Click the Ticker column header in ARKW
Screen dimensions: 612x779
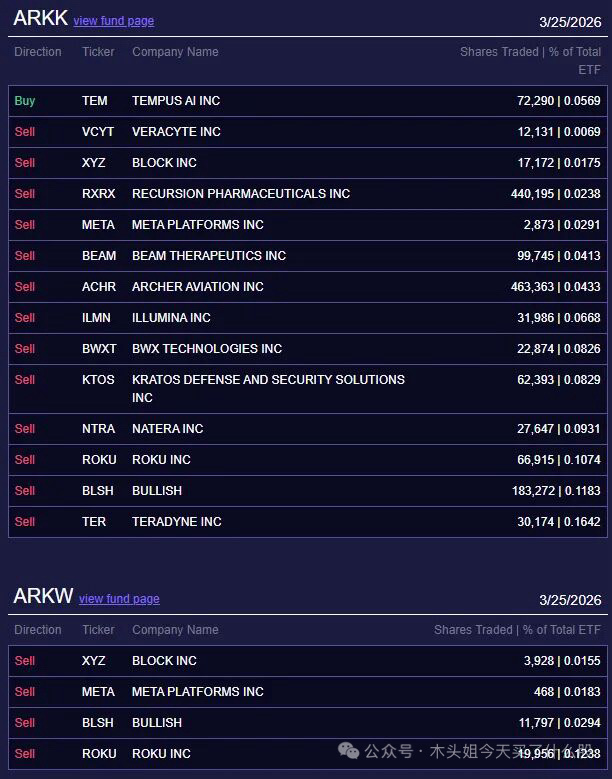pos(98,630)
